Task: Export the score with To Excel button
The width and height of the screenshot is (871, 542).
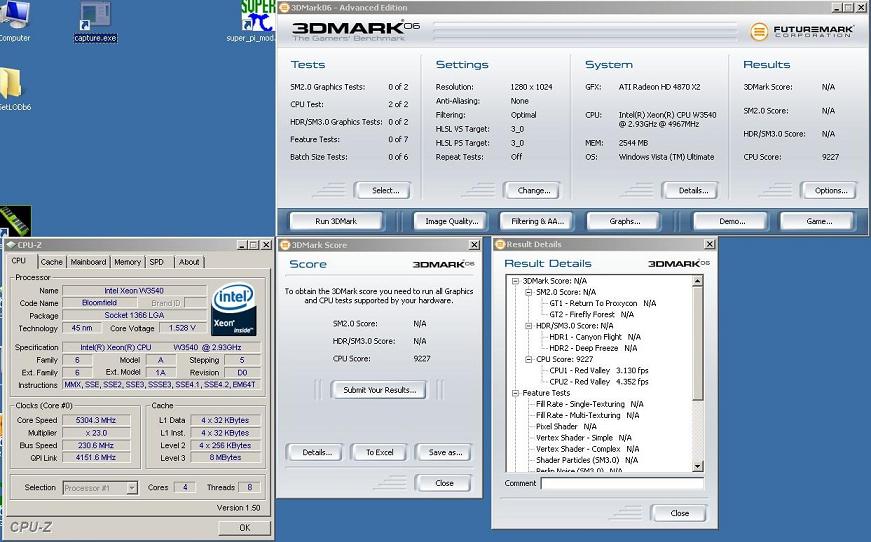Action: (x=379, y=452)
